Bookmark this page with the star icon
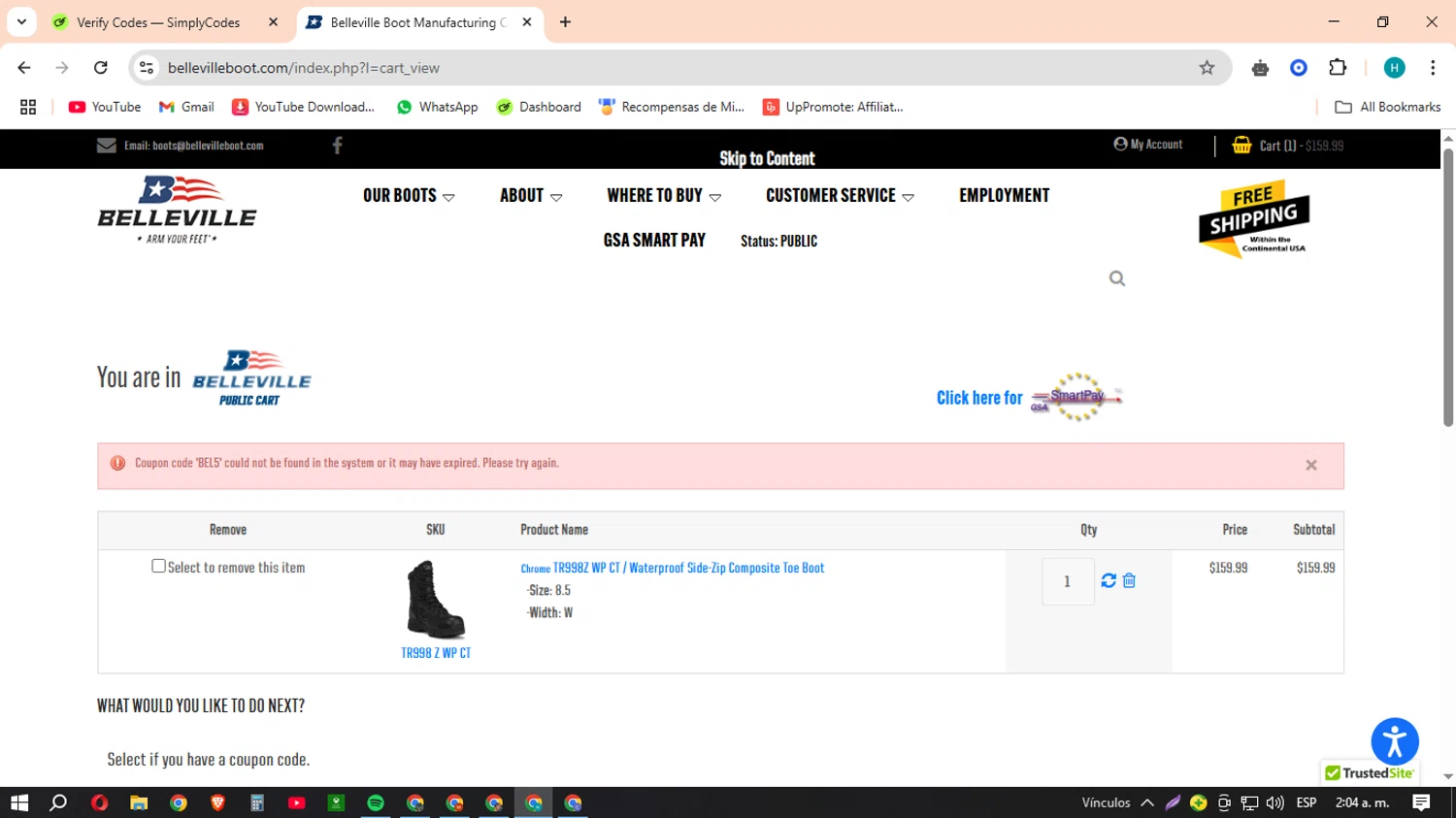This screenshot has height=818, width=1456. [x=1207, y=68]
